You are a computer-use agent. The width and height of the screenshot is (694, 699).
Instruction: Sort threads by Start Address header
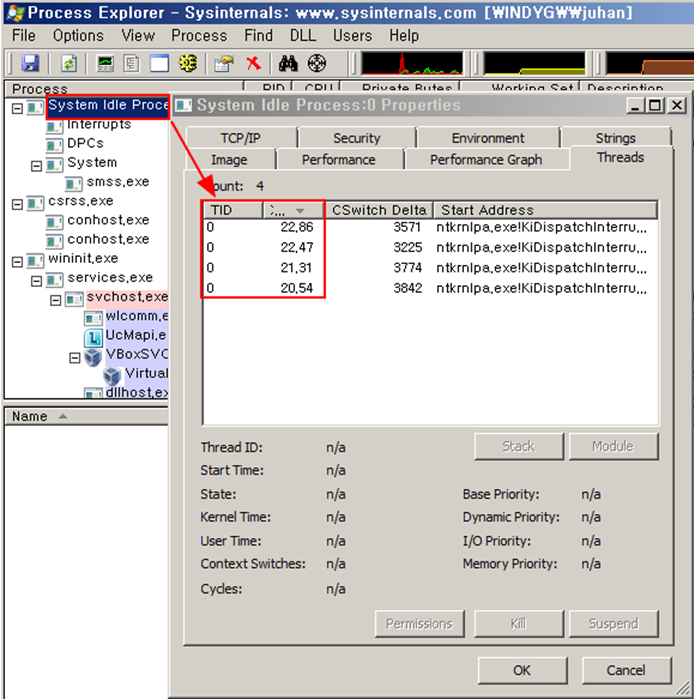pyautogui.click(x=545, y=210)
